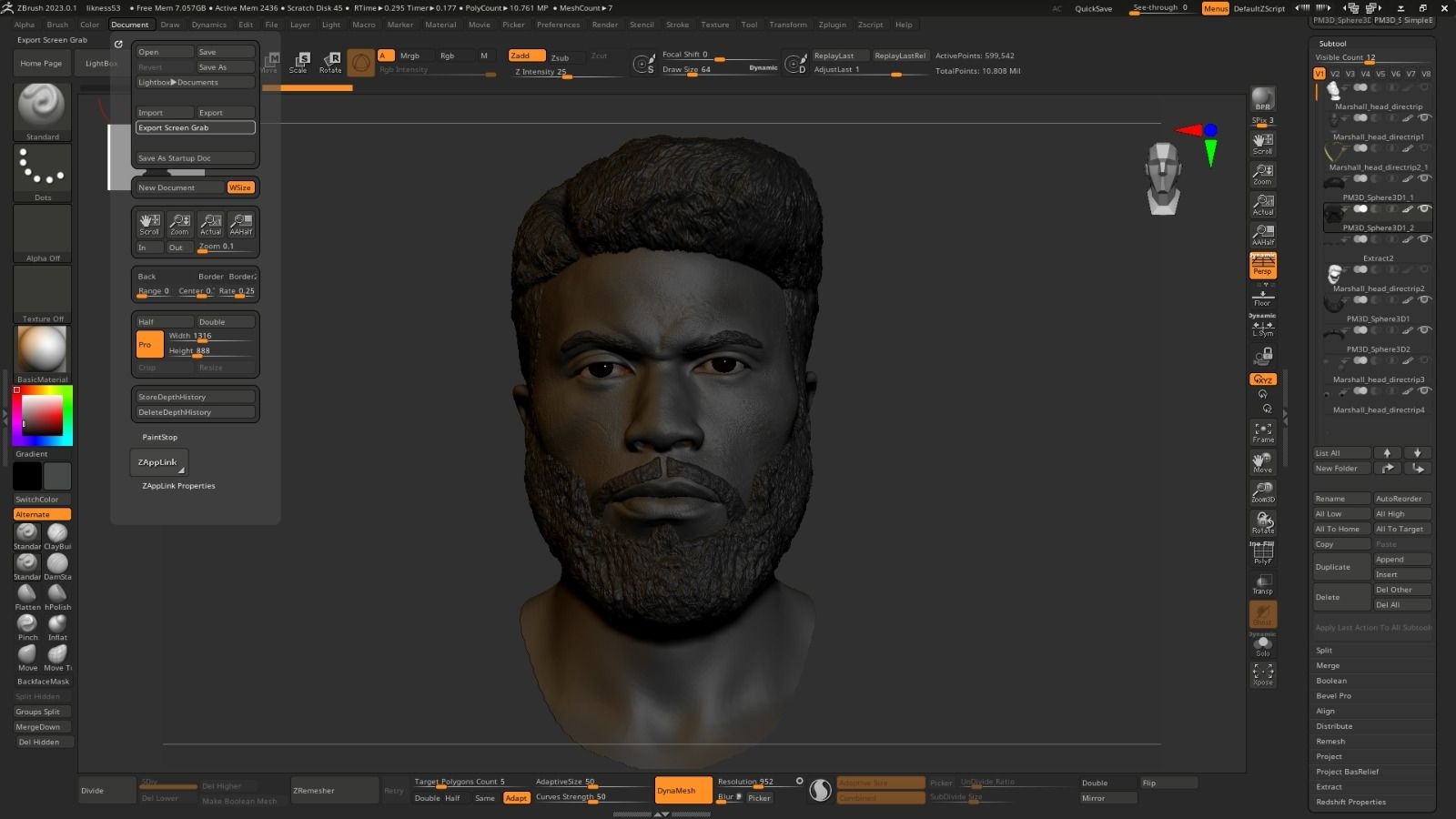Screen dimensions: 1456x819
Task: Click the Rotate gizmo icon in top shelf
Action: (x=330, y=62)
